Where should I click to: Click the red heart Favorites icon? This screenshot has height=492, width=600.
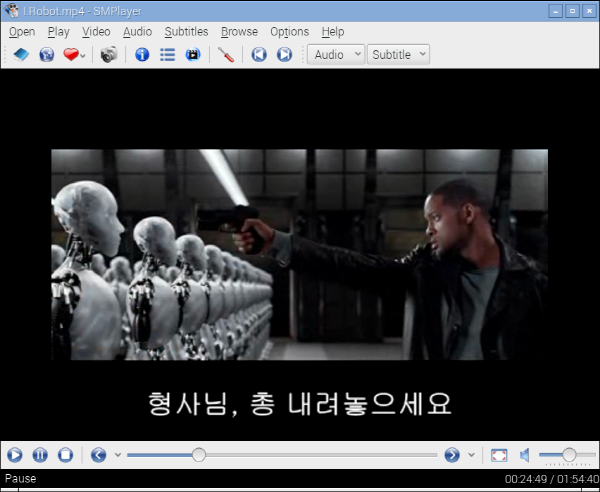[71, 54]
